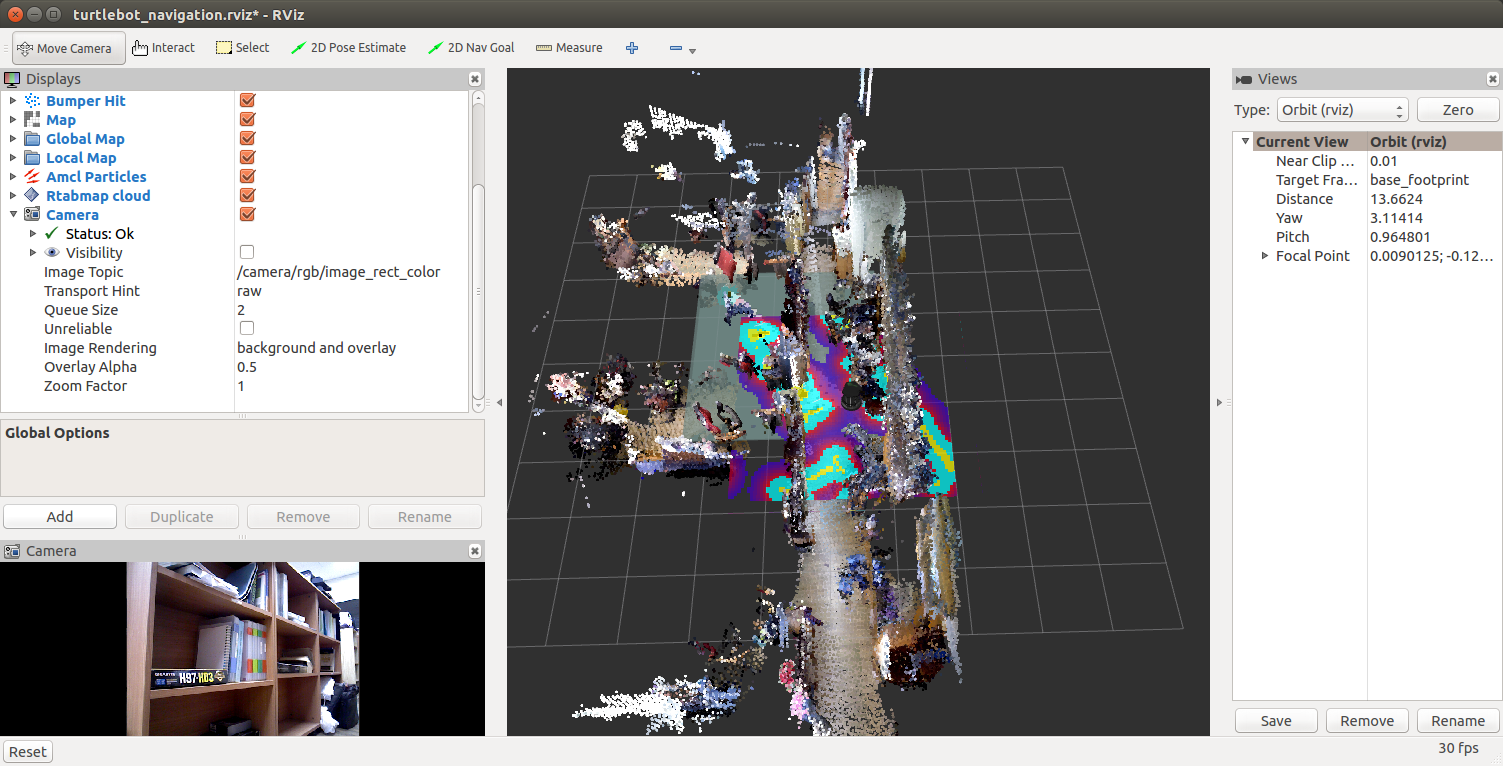Click the blue plus add-tool icon
This screenshot has width=1503, height=766.
632,48
